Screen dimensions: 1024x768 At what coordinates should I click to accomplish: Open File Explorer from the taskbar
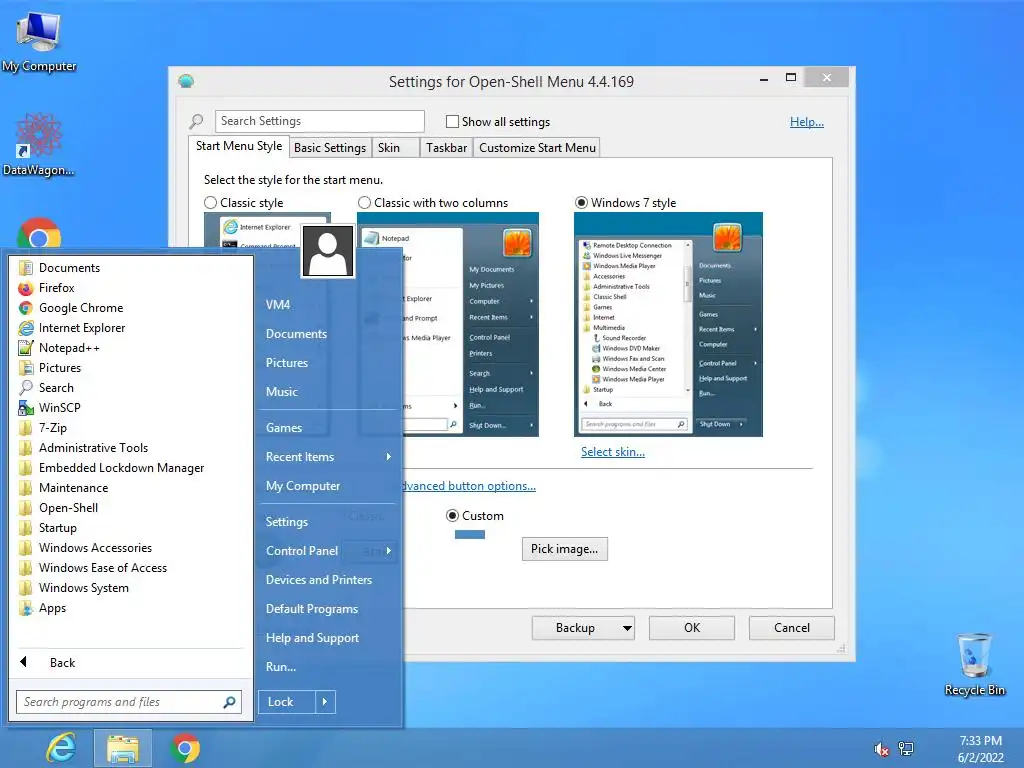(123, 748)
